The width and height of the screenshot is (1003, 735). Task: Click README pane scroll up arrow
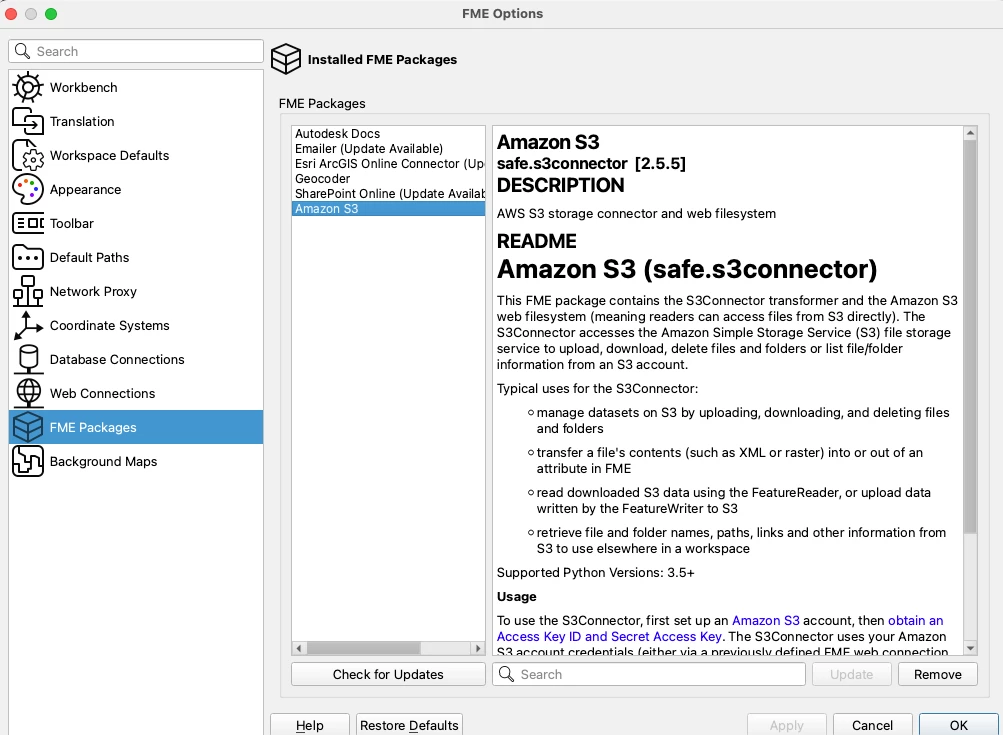click(x=970, y=133)
